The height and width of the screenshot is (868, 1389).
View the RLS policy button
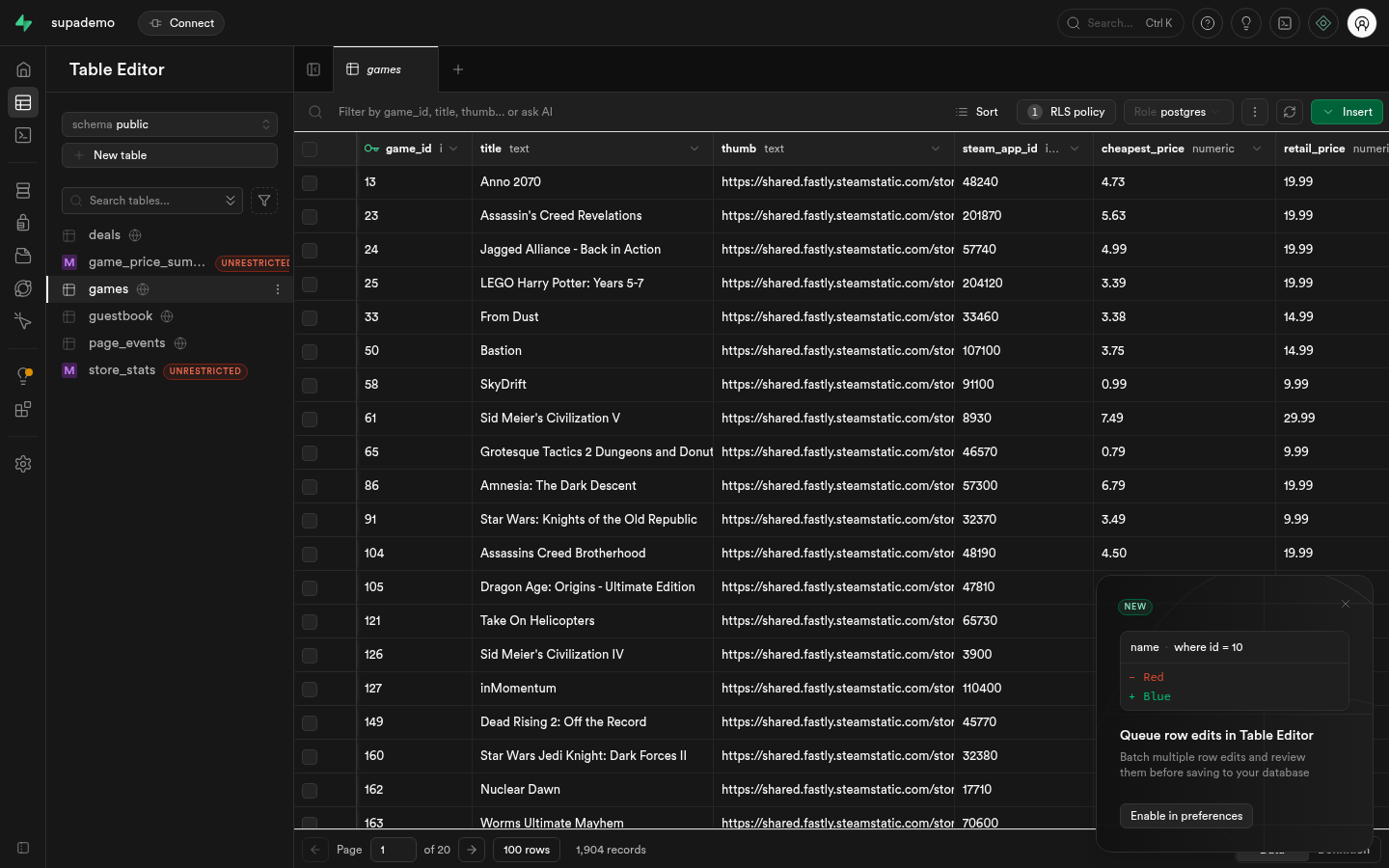click(x=1066, y=112)
